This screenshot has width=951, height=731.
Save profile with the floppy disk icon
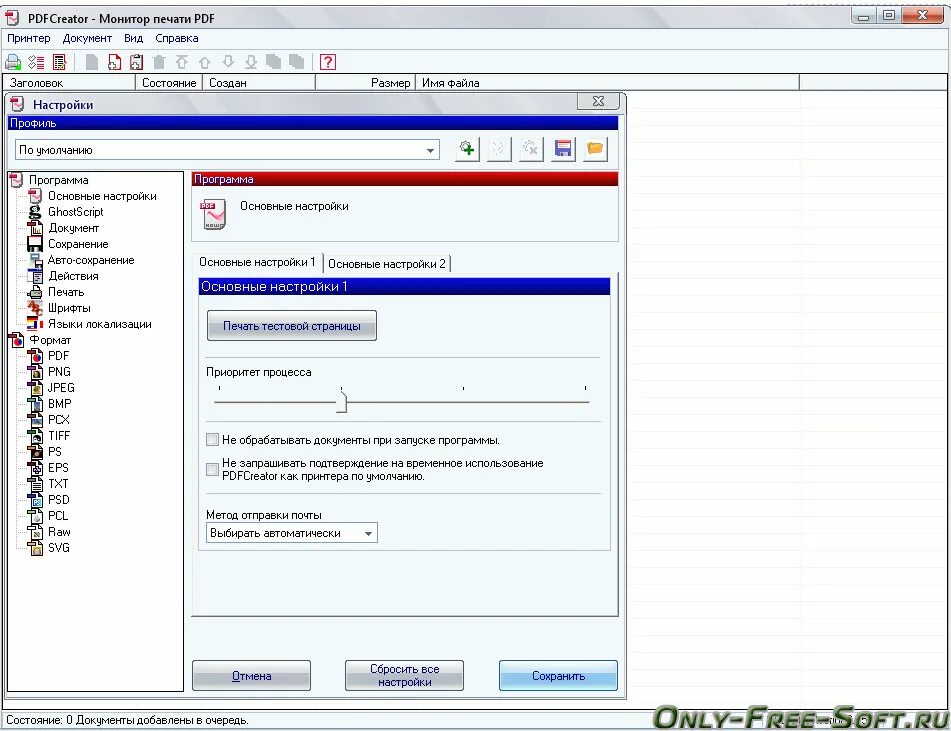[x=563, y=149]
